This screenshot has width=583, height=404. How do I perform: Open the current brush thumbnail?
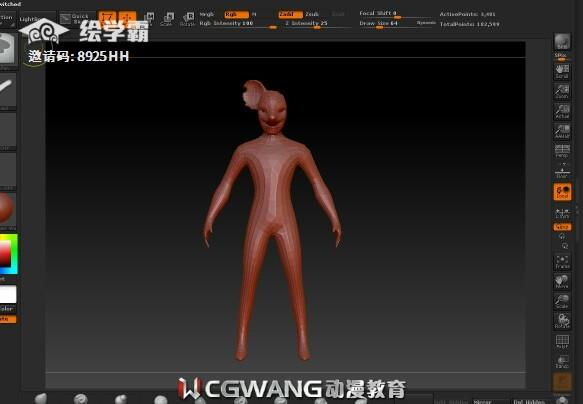[x=7, y=49]
